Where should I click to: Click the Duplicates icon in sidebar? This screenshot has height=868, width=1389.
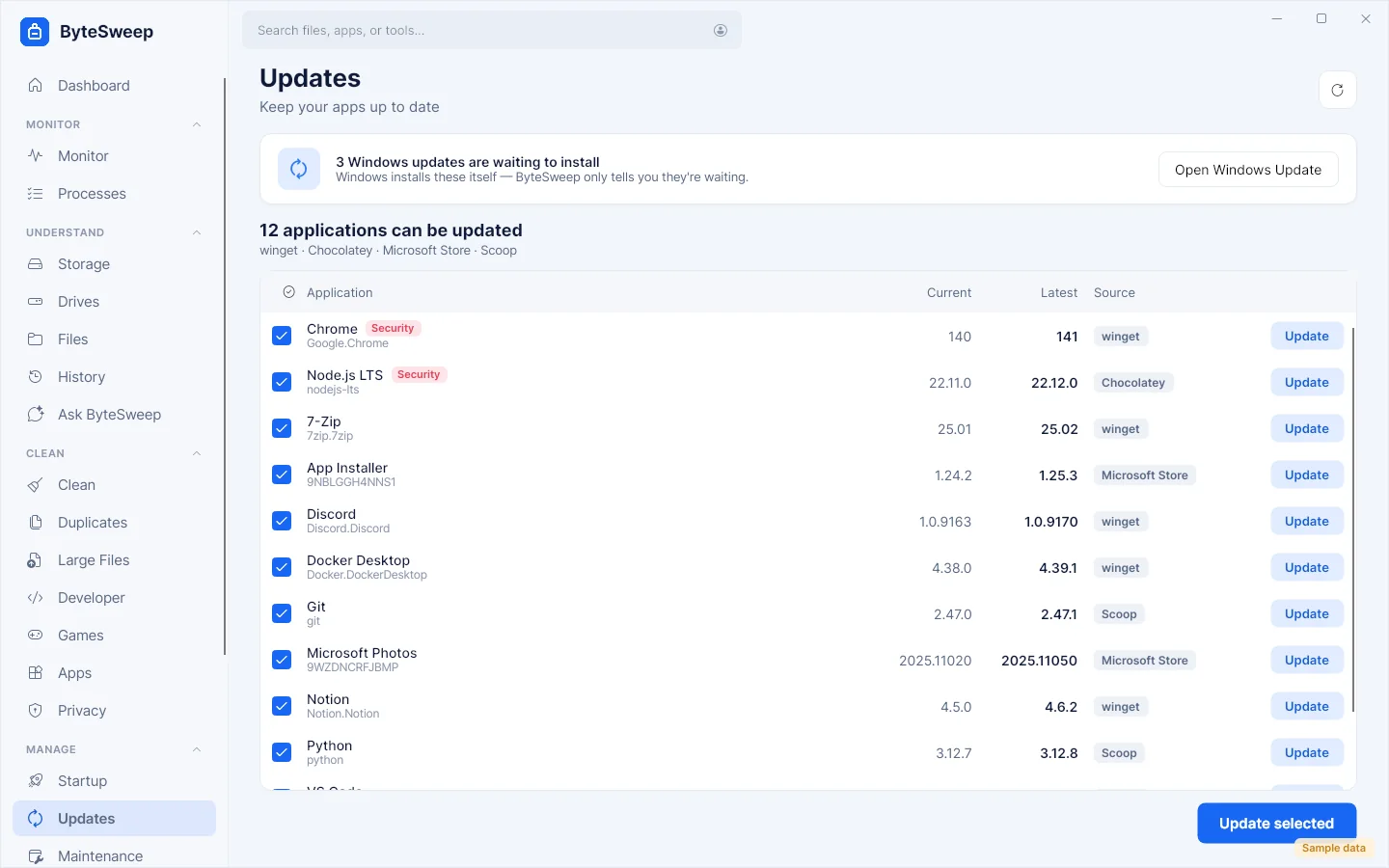tap(36, 522)
